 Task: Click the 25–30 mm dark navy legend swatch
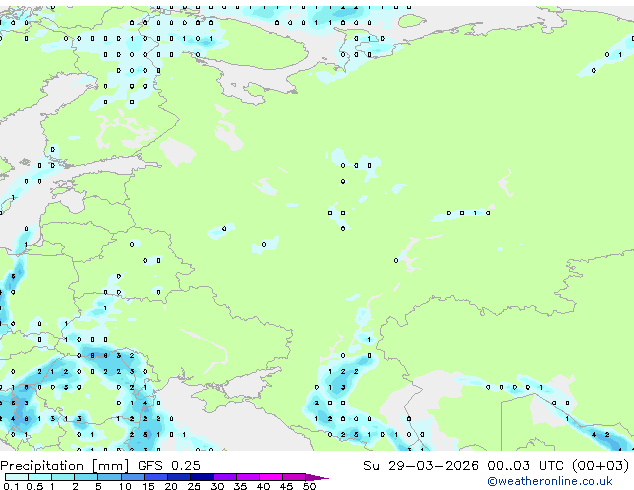[202, 477]
